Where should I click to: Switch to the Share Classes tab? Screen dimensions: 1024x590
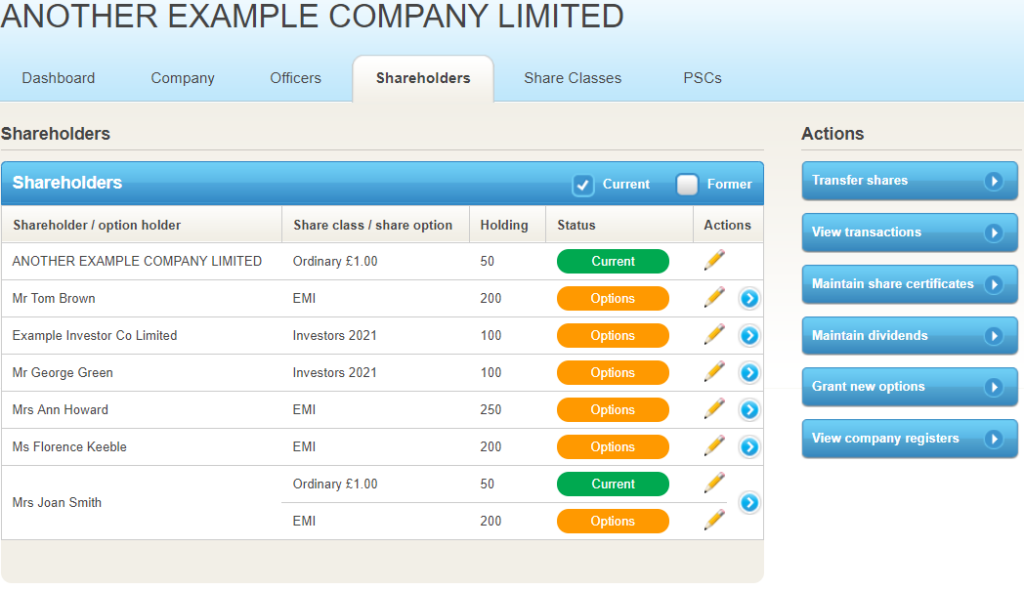click(x=572, y=78)
